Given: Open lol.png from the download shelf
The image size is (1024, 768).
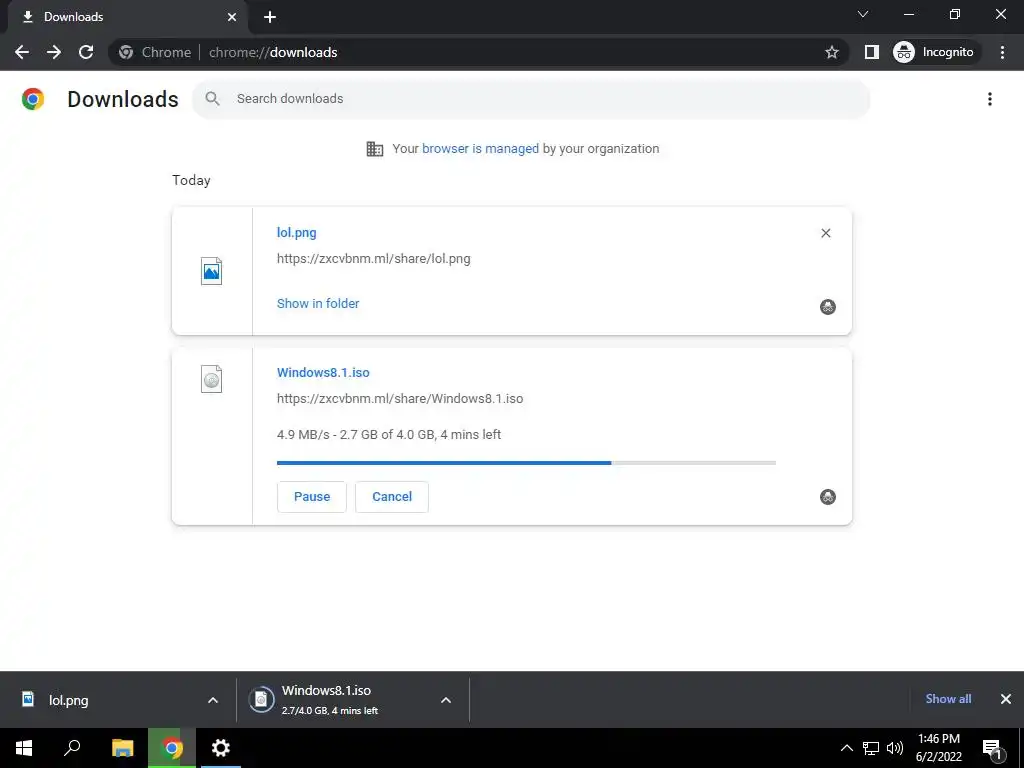Looking at the screenshot, I should 69,700.
